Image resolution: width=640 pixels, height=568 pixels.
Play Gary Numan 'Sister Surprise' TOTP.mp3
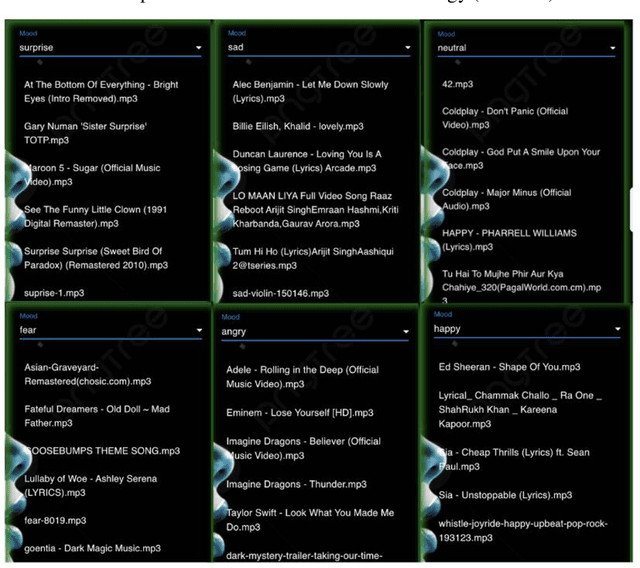click(86, 133)
